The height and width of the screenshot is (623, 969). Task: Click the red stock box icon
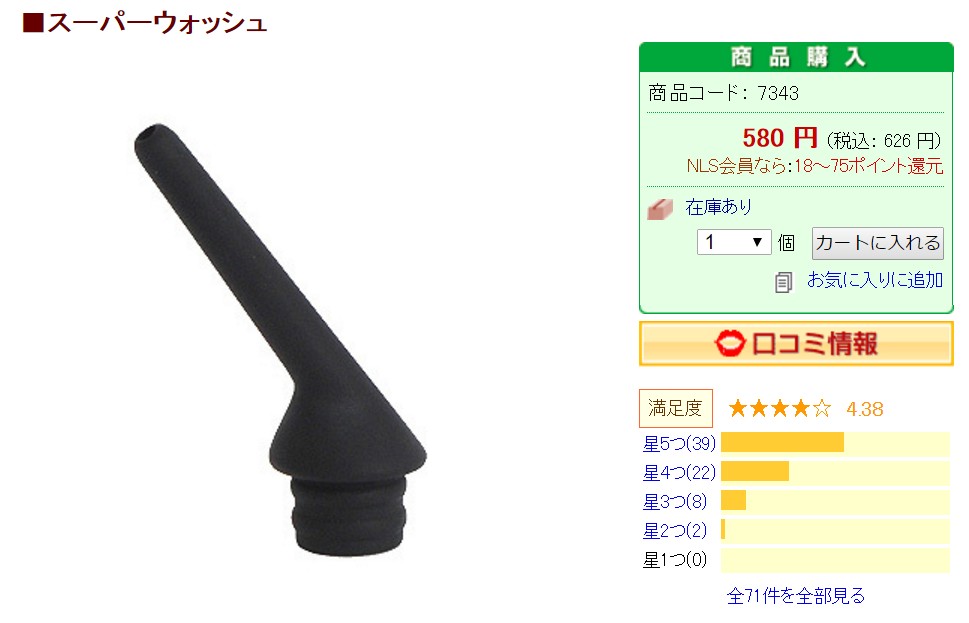coord(659,209)
